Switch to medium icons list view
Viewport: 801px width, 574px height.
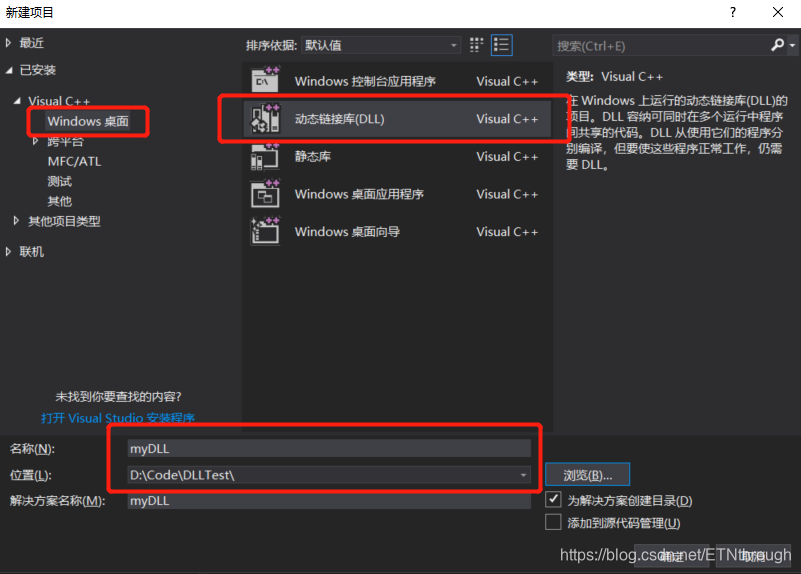tap(502, 45)
